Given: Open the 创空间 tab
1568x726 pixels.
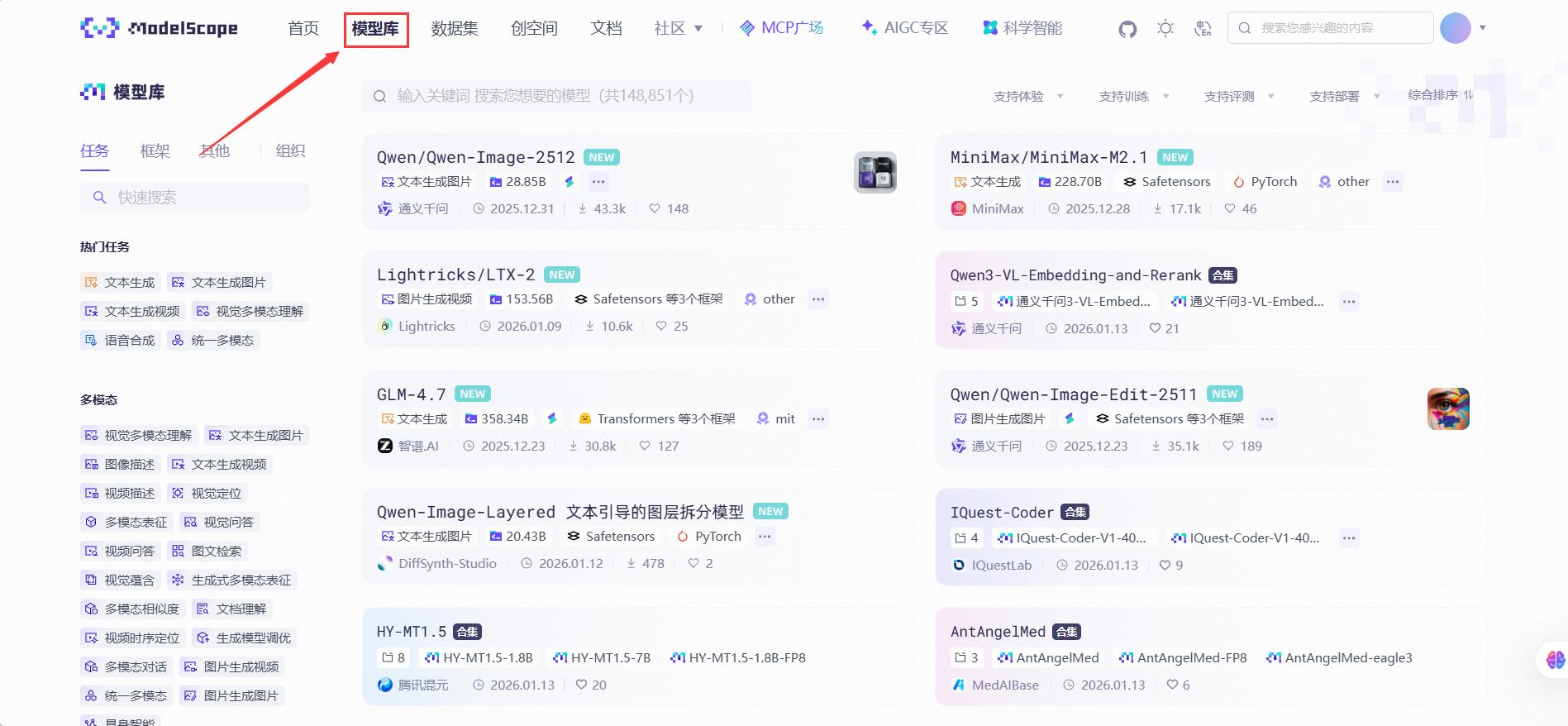Looking at the screenshot, I should (x=534, y=28).
